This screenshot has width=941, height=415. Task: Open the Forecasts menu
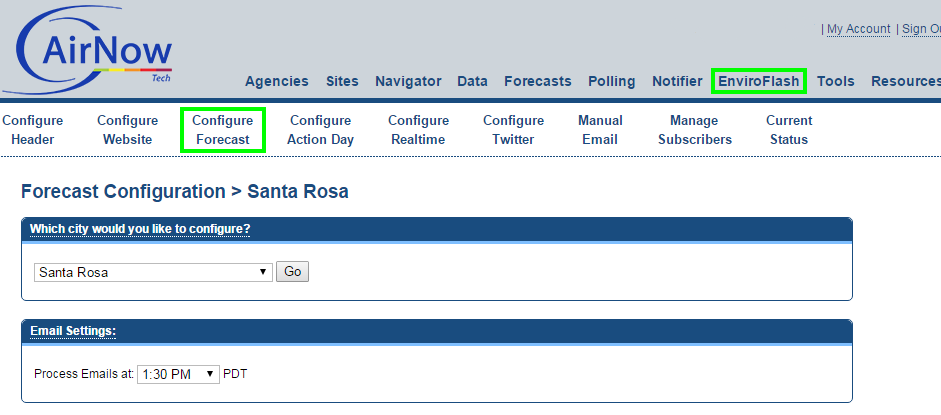(x=538, y=81)
